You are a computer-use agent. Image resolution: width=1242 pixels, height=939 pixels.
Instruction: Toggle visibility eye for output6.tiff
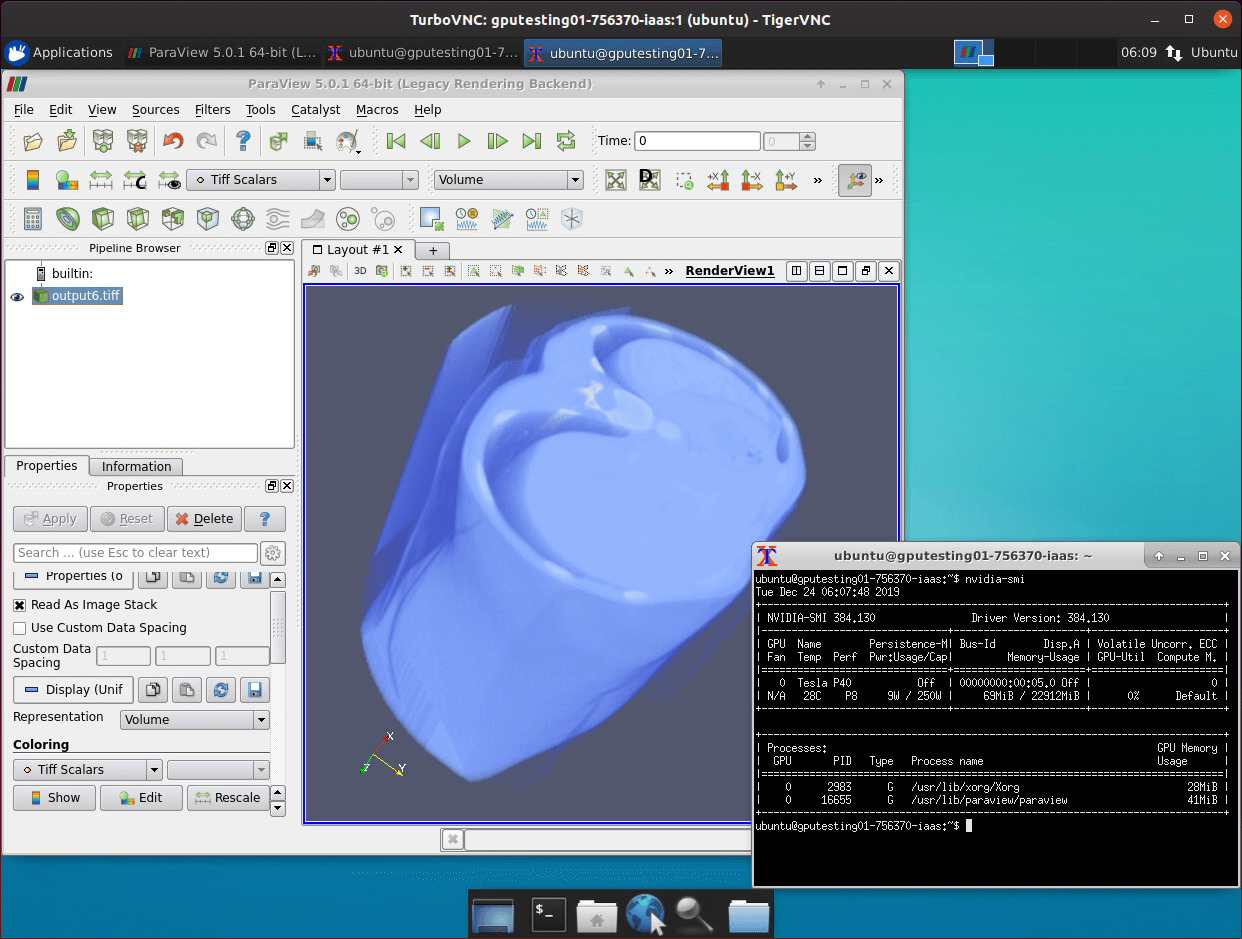pos(17,296)
